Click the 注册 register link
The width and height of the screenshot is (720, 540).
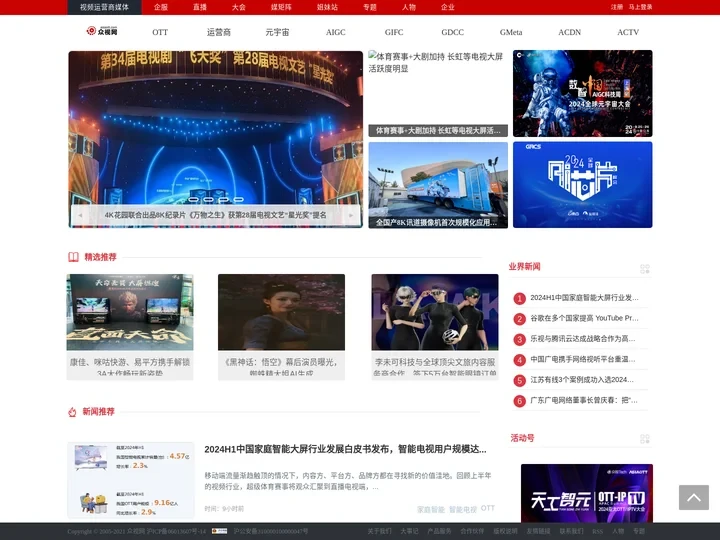tap(617, 7)
